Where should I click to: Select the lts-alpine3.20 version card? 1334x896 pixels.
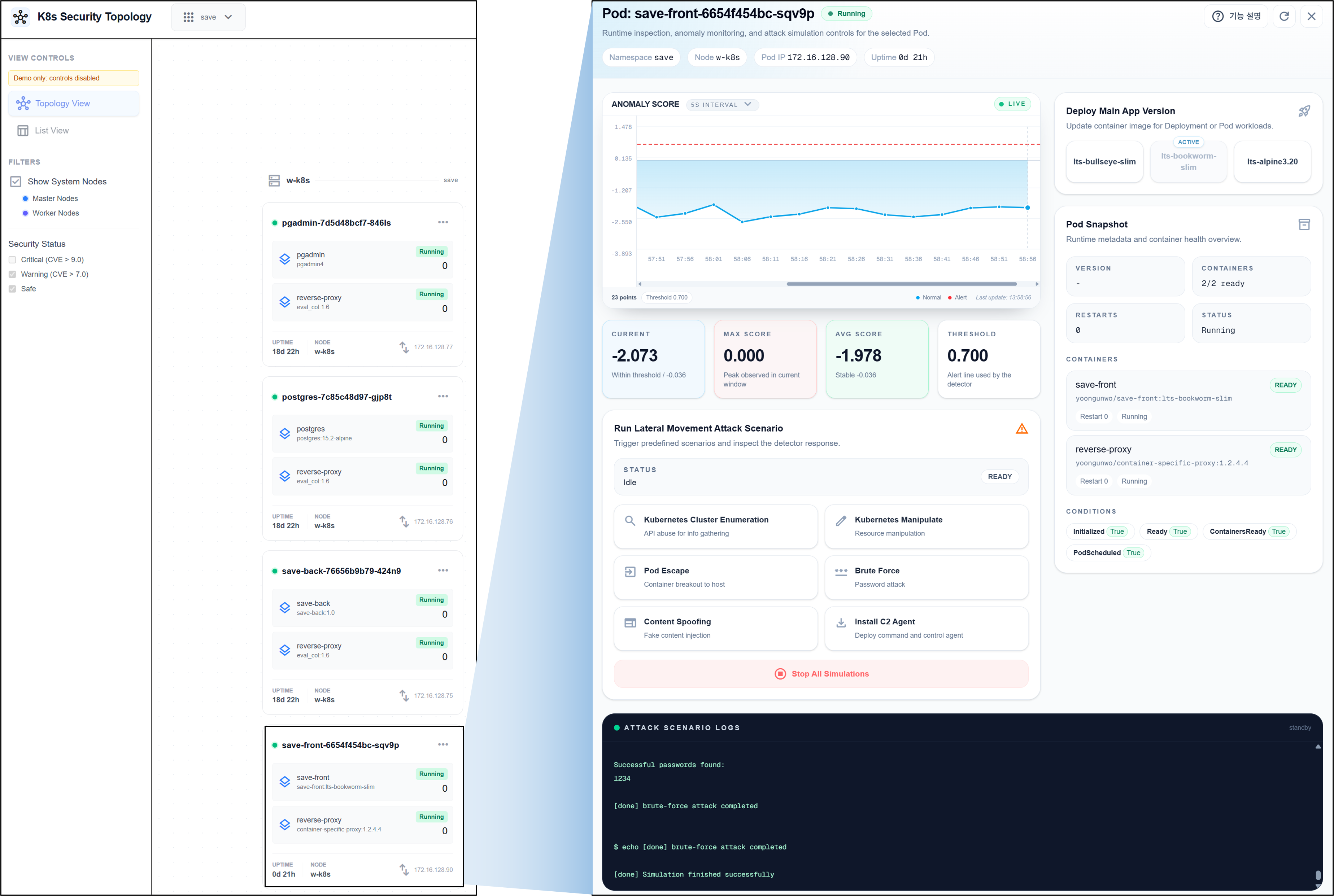[x=1272, y=162]
